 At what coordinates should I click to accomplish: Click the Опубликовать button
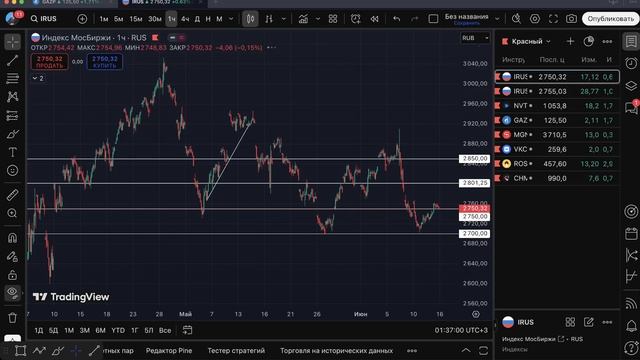[611, 19]
